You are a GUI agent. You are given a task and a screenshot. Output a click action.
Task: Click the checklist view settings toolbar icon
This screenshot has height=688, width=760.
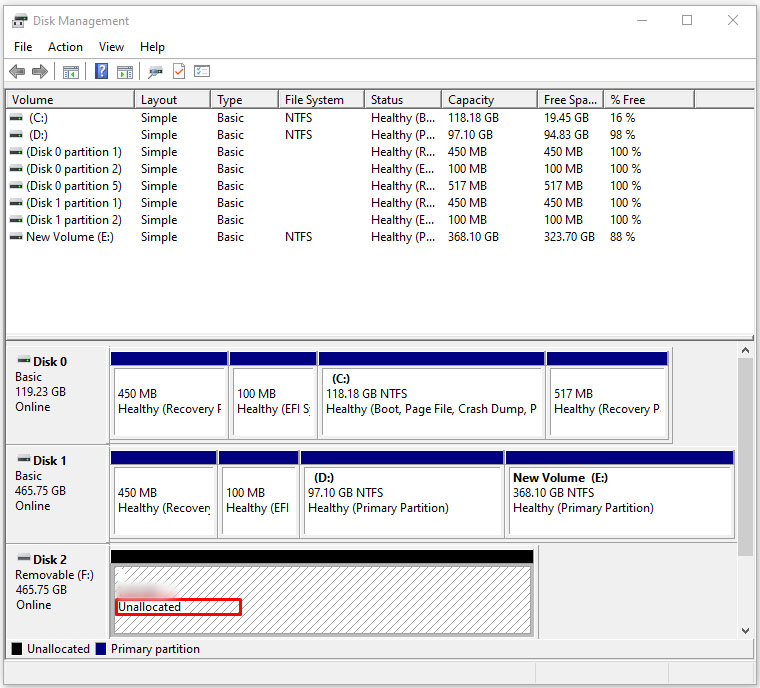pyautogui.click(x=202, y=72)
